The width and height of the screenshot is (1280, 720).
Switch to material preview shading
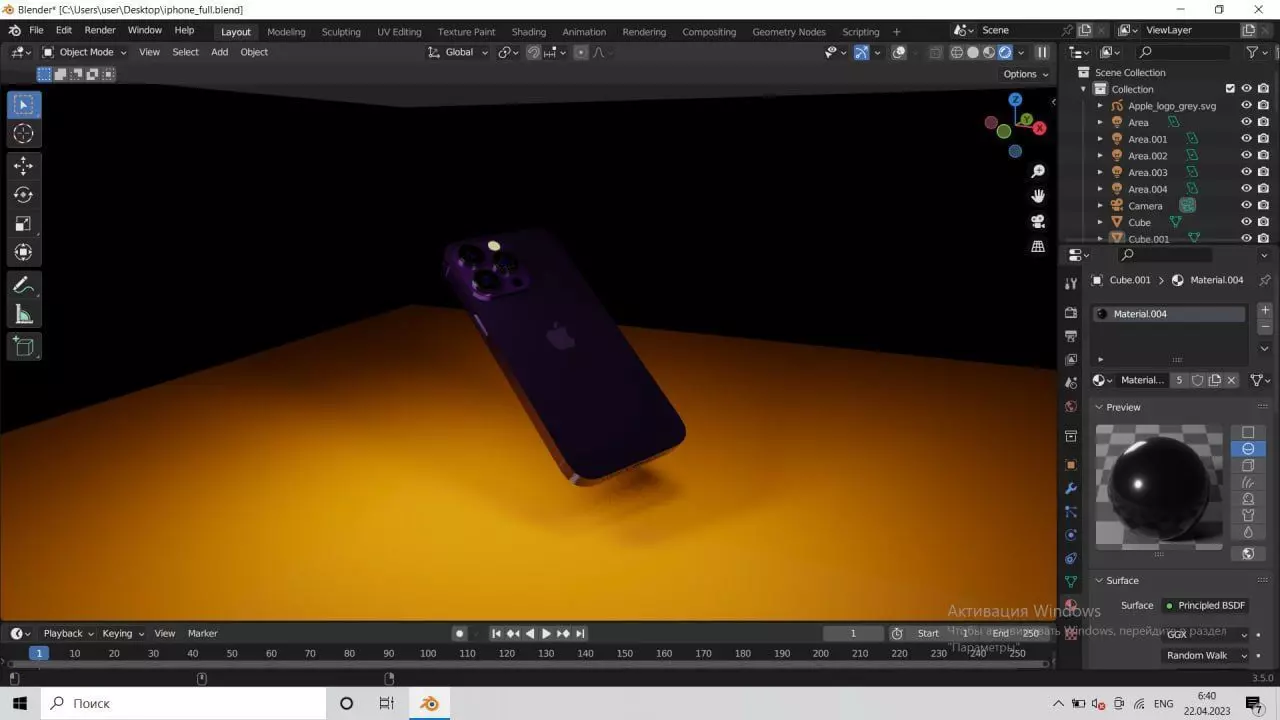pyautogui.click(x=989, y=52)
